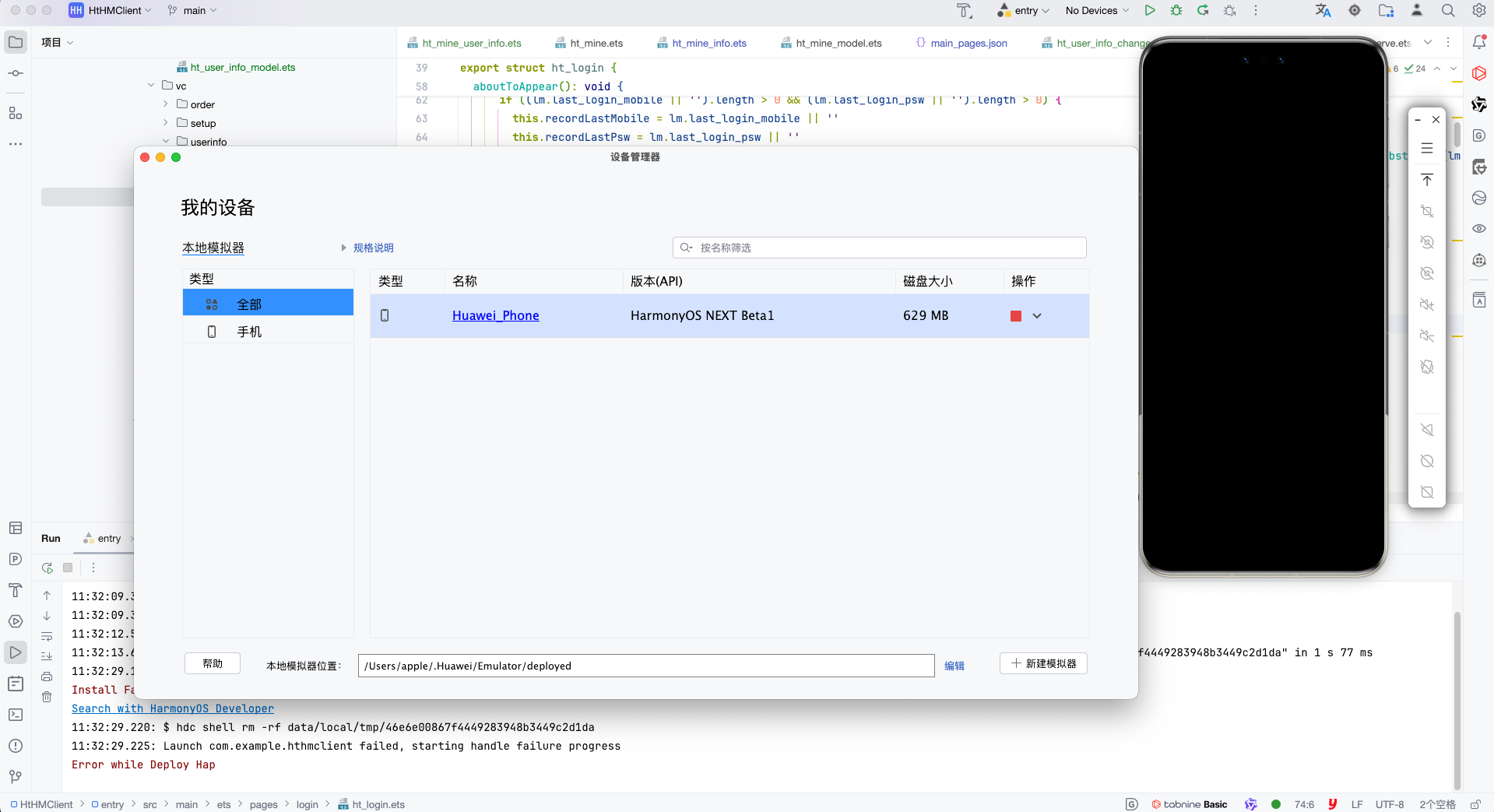Start debugging with the green bug icon
This screenshot has height=812, width=1494.
(x=1176, y=10)
